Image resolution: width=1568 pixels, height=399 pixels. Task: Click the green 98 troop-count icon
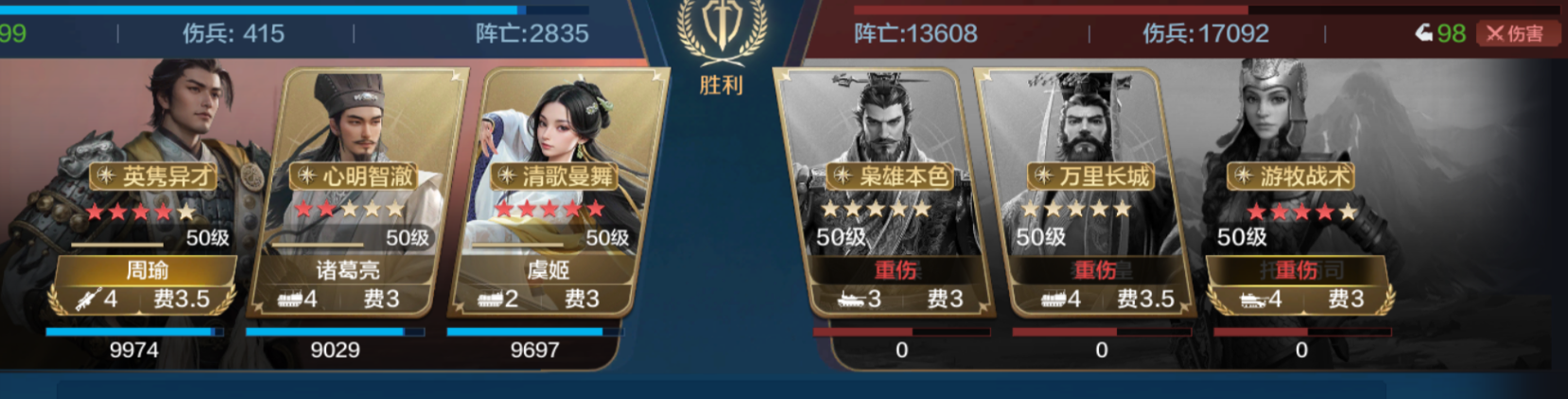coord(1439,34)
